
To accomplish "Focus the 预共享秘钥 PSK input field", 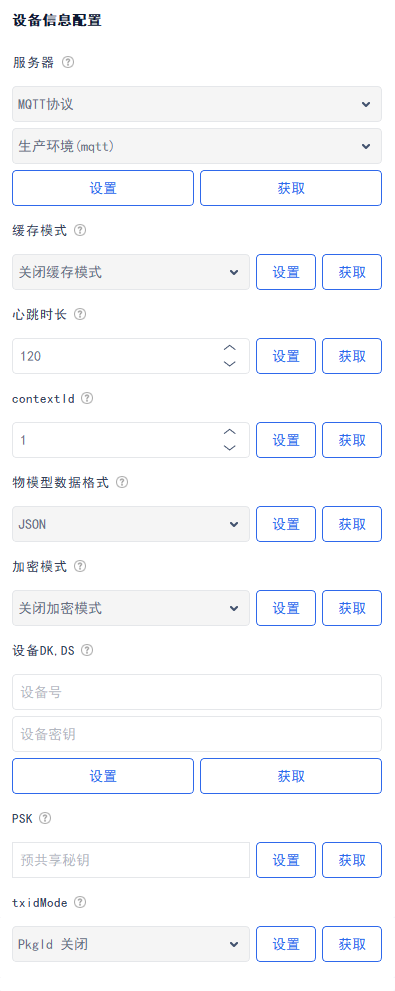I will tap(131, 860).
